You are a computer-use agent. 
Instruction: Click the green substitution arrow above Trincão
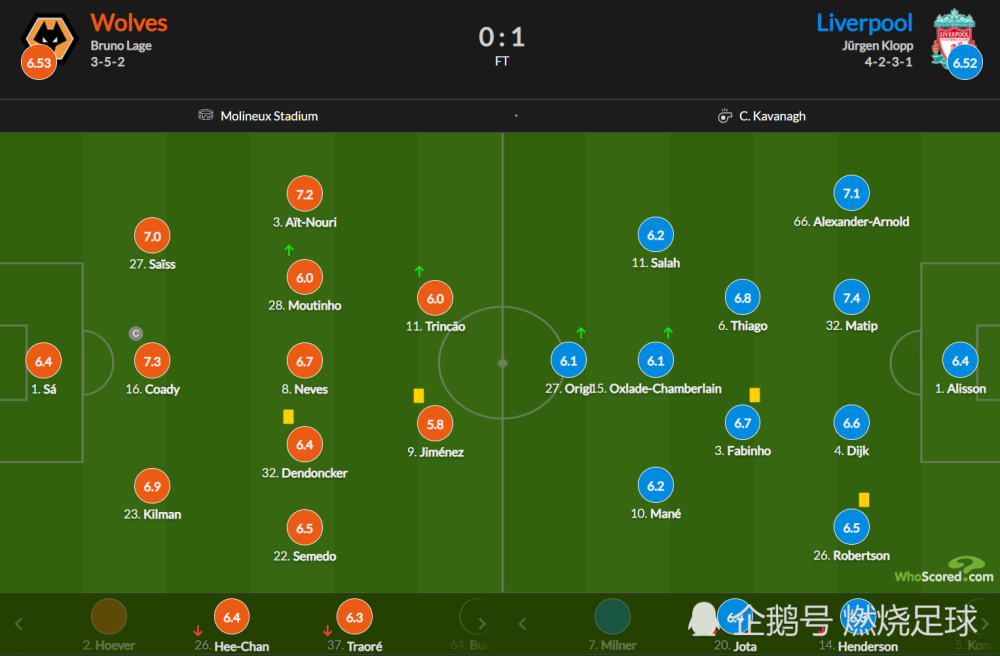(x=419, y=271)
